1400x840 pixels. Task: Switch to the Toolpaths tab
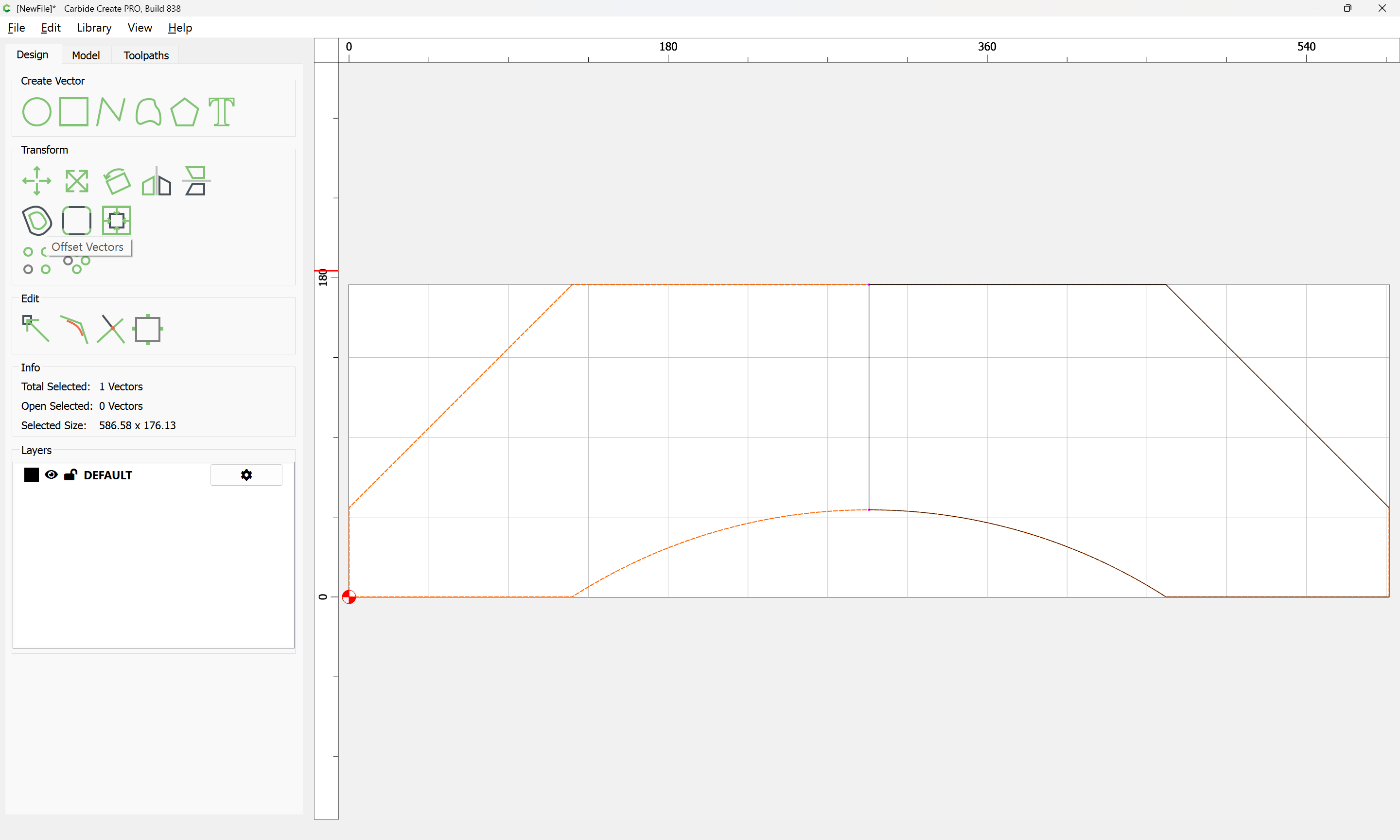point(146,55)
